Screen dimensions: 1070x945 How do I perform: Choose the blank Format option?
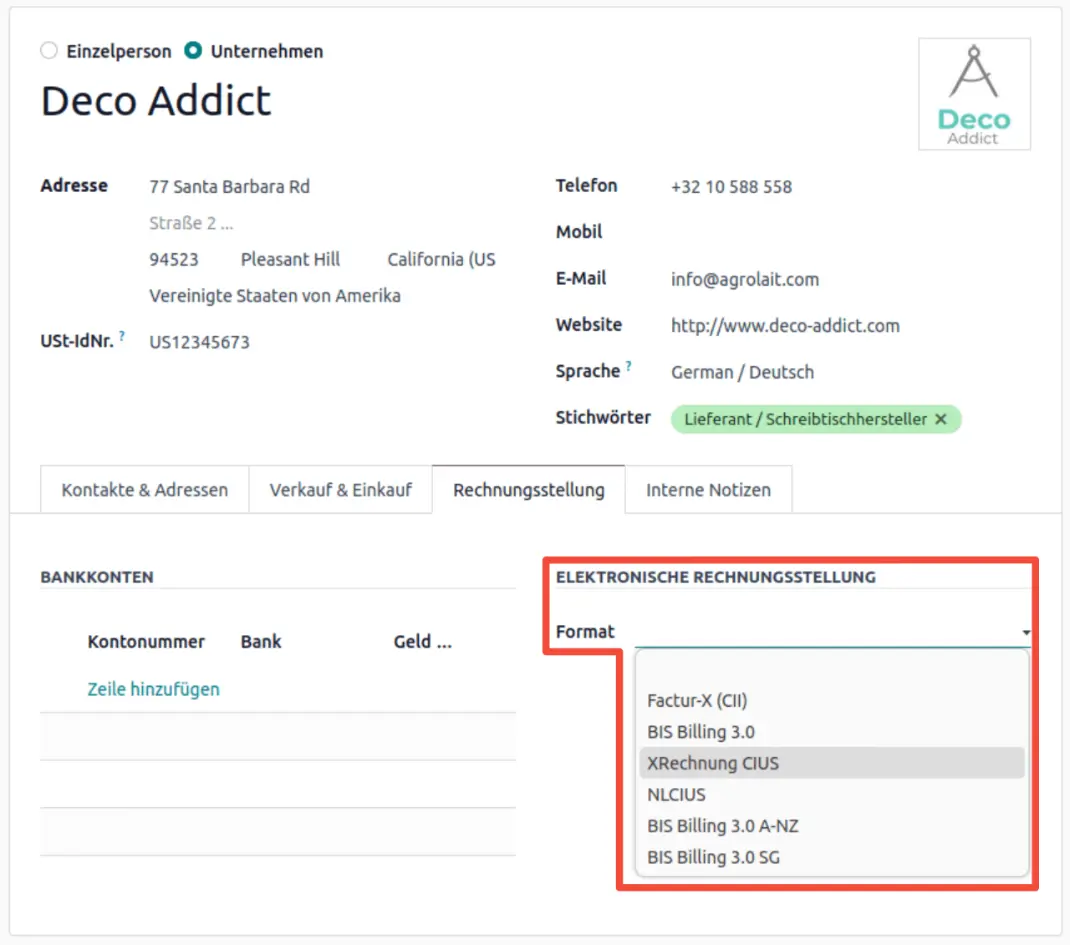(x=832, y=669)
